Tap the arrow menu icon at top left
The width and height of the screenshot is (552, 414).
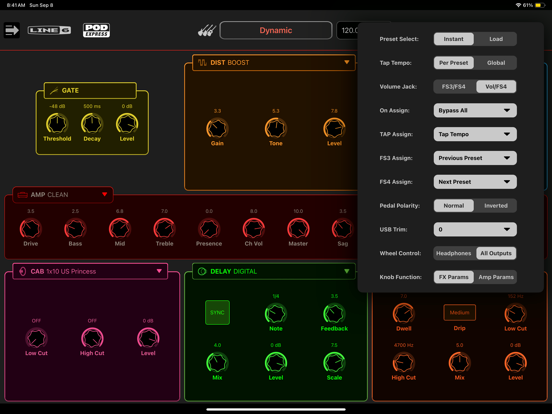point(12,30)
